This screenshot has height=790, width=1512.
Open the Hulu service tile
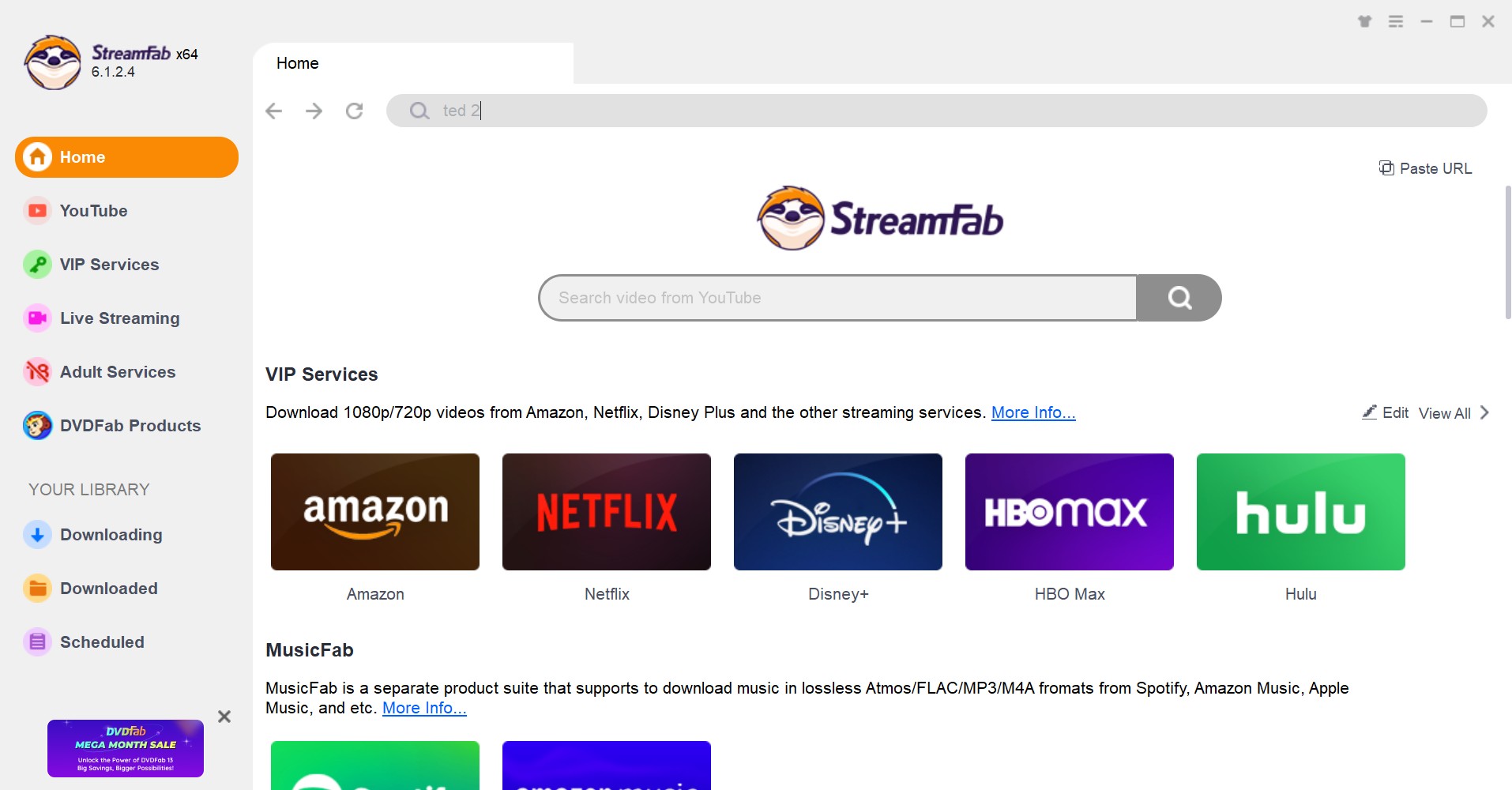coord(1301,512)
